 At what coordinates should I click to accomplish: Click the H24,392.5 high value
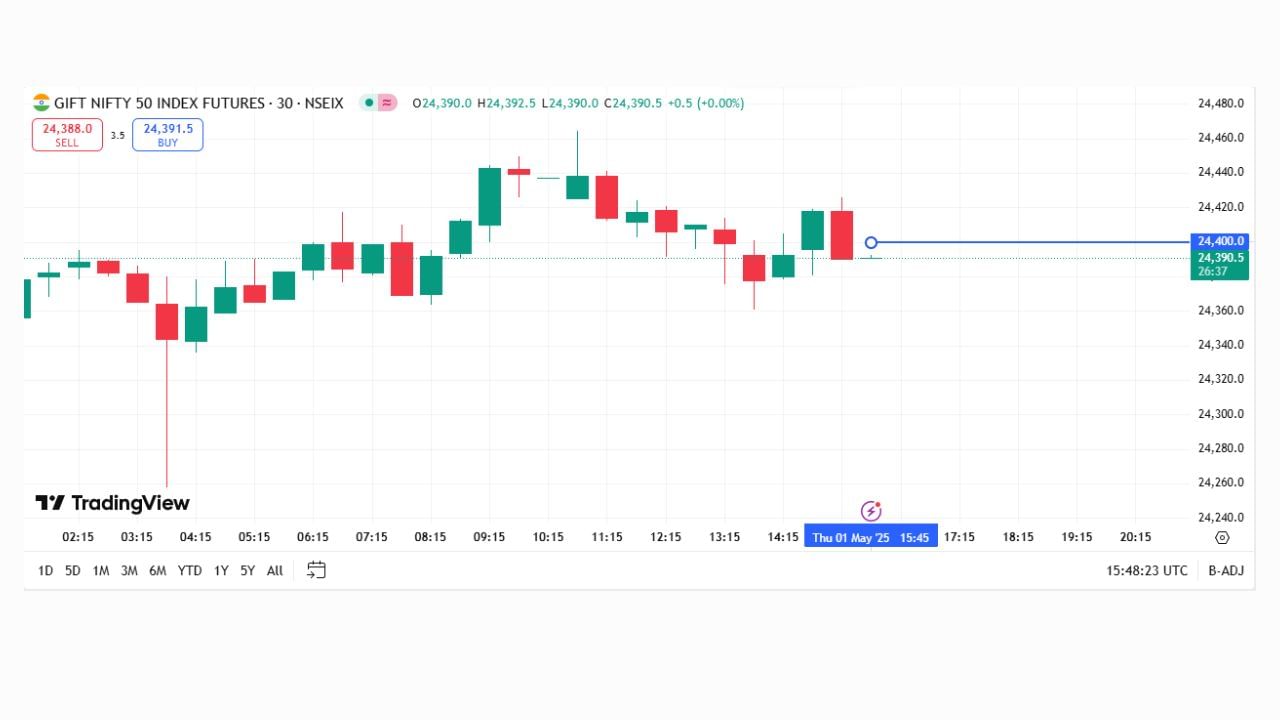[x=506, y=103]
